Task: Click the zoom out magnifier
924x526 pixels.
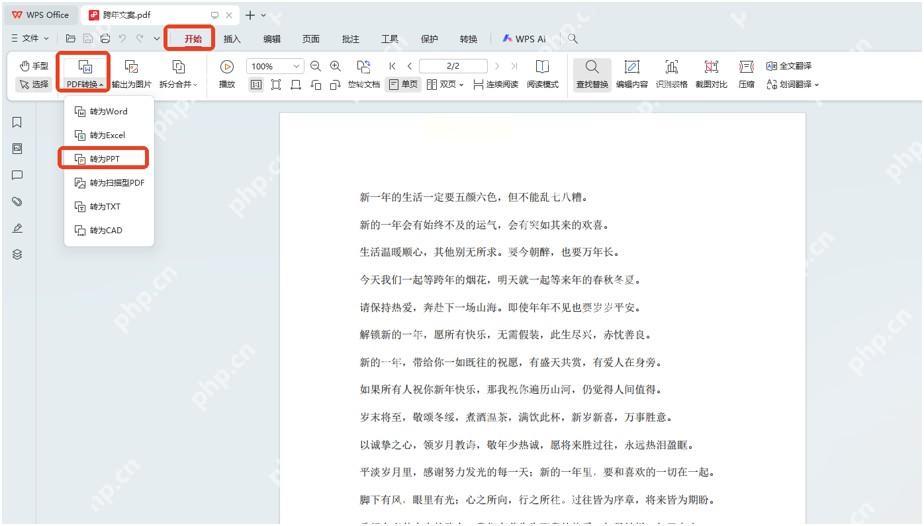Action: pos(315,66)
